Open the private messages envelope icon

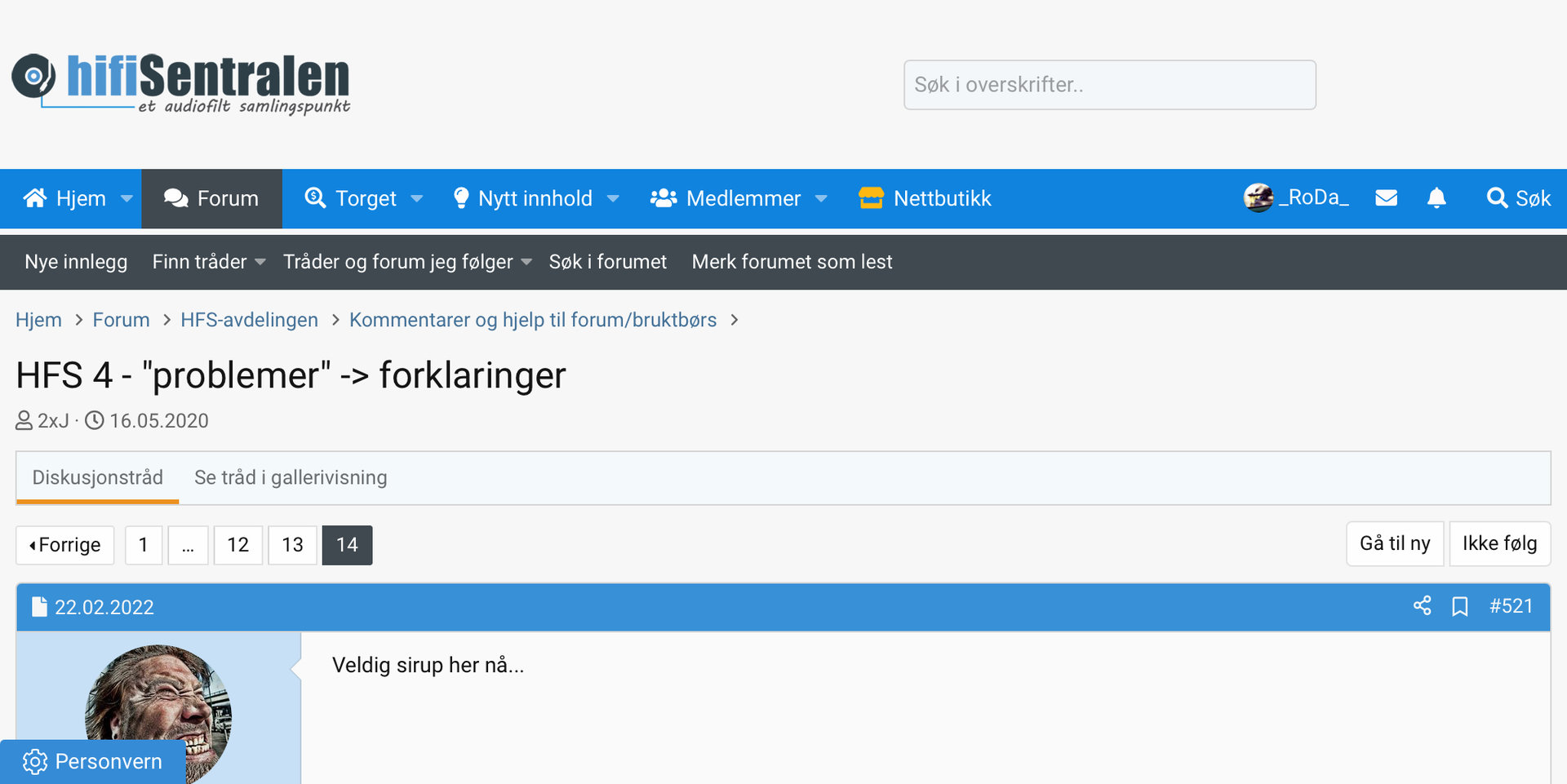tap(1386, 198)
